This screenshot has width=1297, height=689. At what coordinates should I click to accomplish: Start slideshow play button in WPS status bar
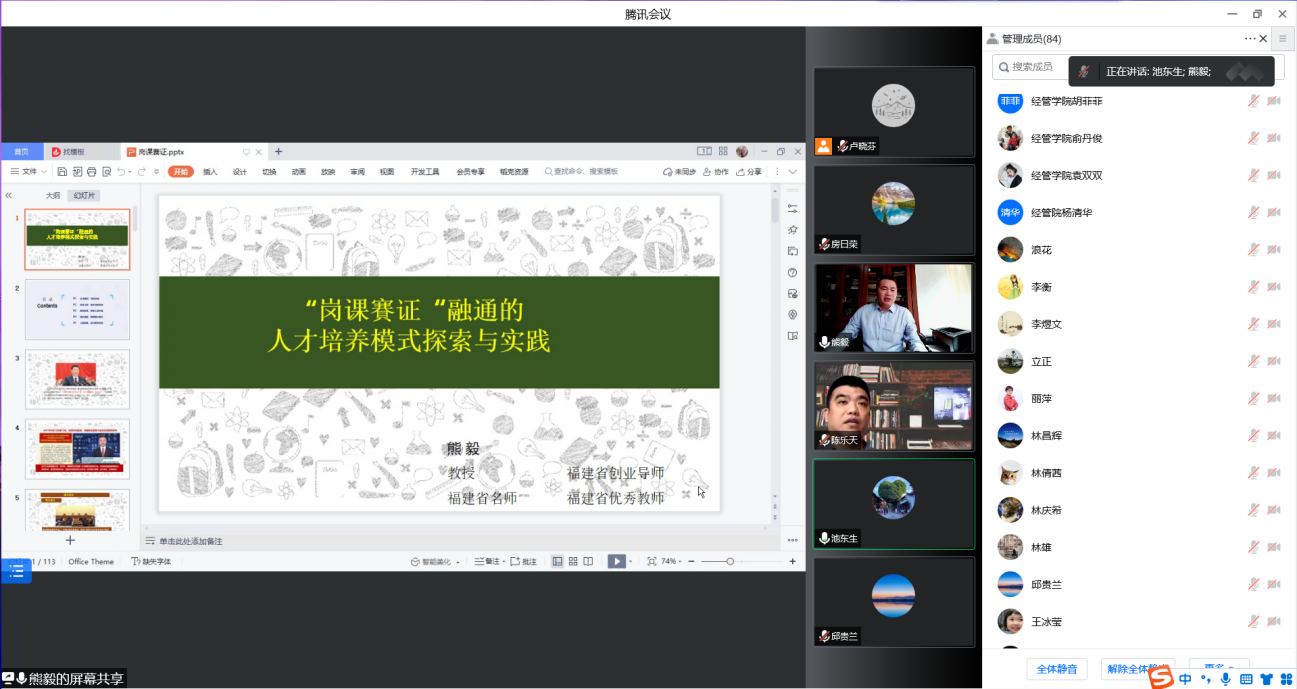[x=616, y=562]
